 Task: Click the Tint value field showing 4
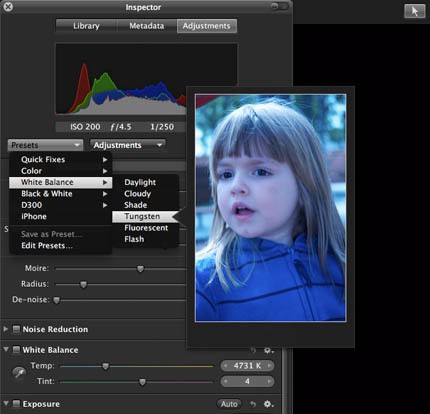point(247,381)
